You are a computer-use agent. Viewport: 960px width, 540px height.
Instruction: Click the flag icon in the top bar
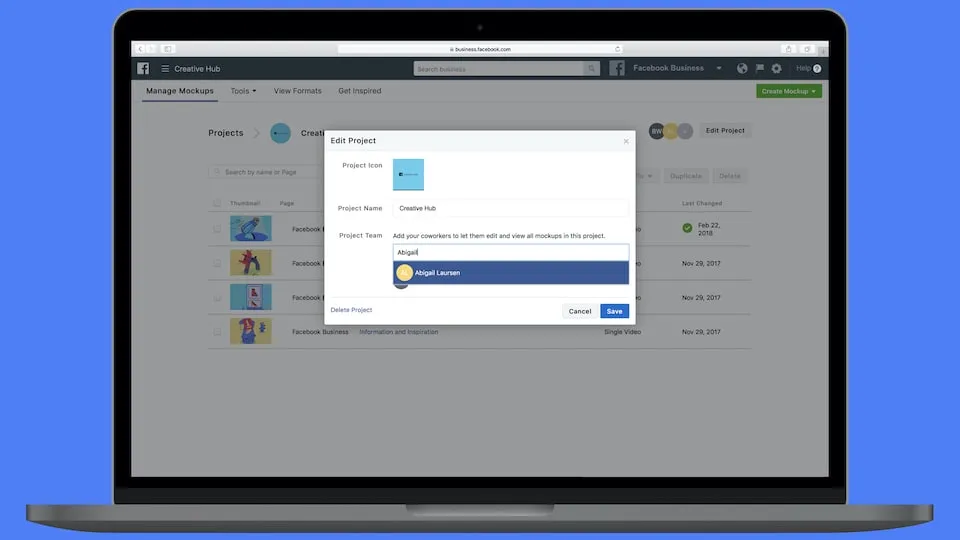coord(760,69)
